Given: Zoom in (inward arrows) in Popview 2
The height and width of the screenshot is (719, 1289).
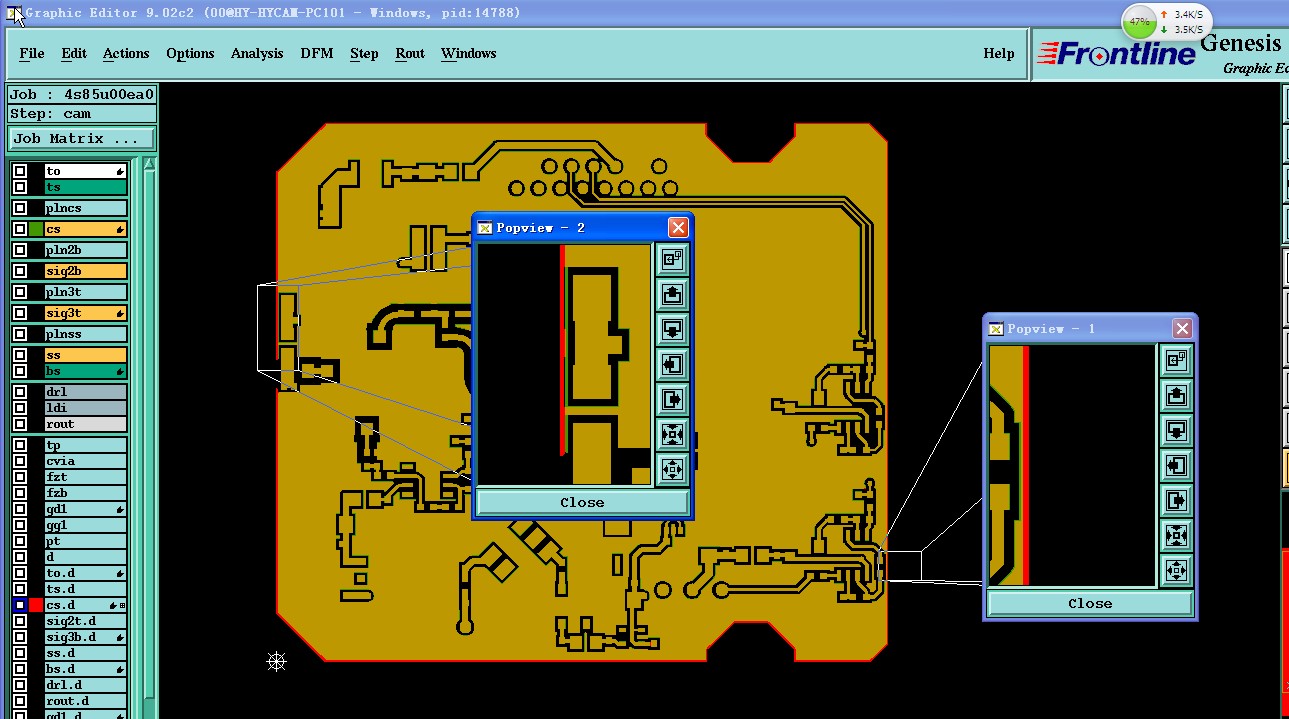Looking at the screenshot, I should (x=672, y=434).
